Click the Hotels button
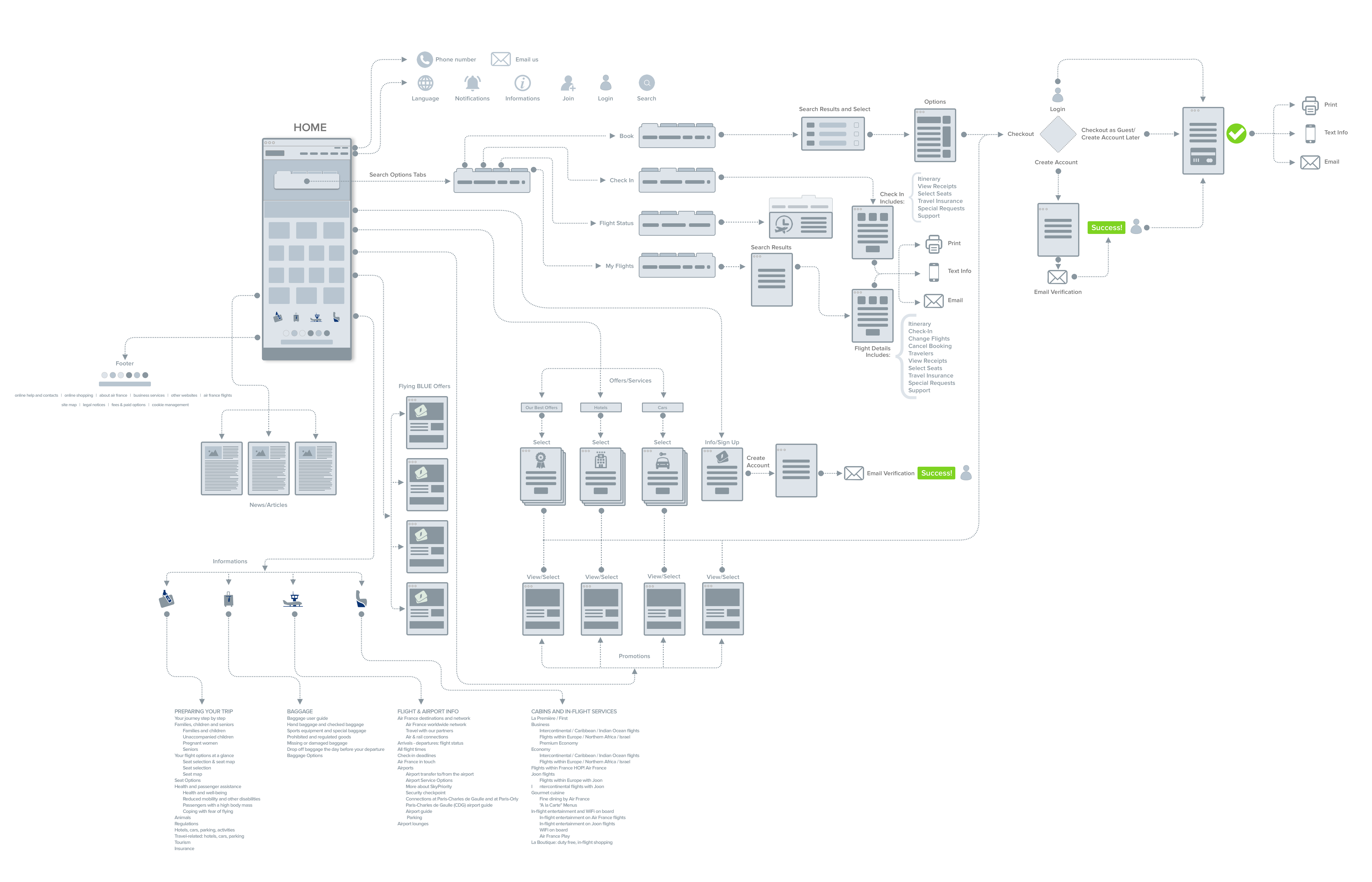 tap(600, 408)
